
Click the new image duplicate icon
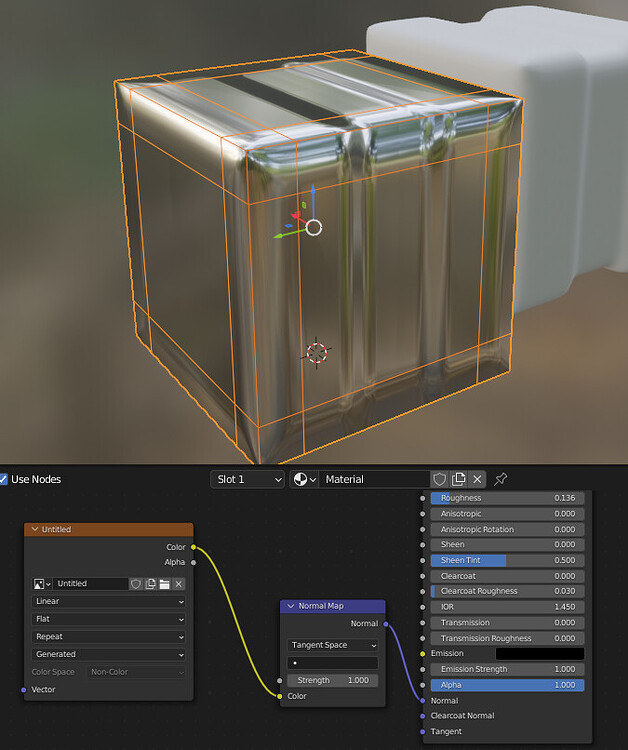coord(150,584)
